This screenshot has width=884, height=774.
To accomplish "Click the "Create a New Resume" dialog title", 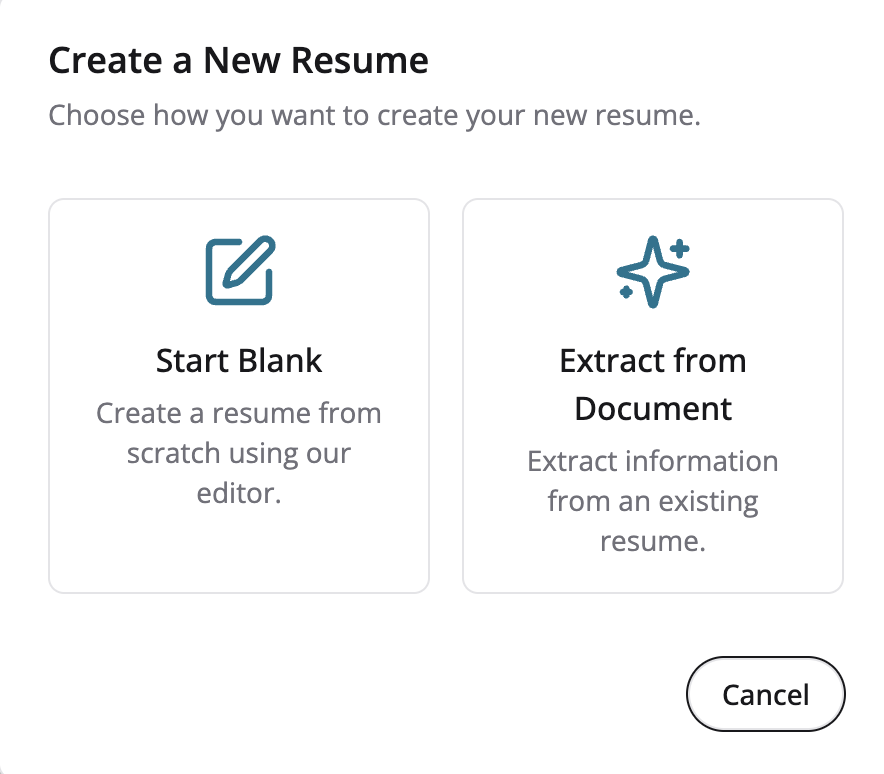I will [239, 61].
